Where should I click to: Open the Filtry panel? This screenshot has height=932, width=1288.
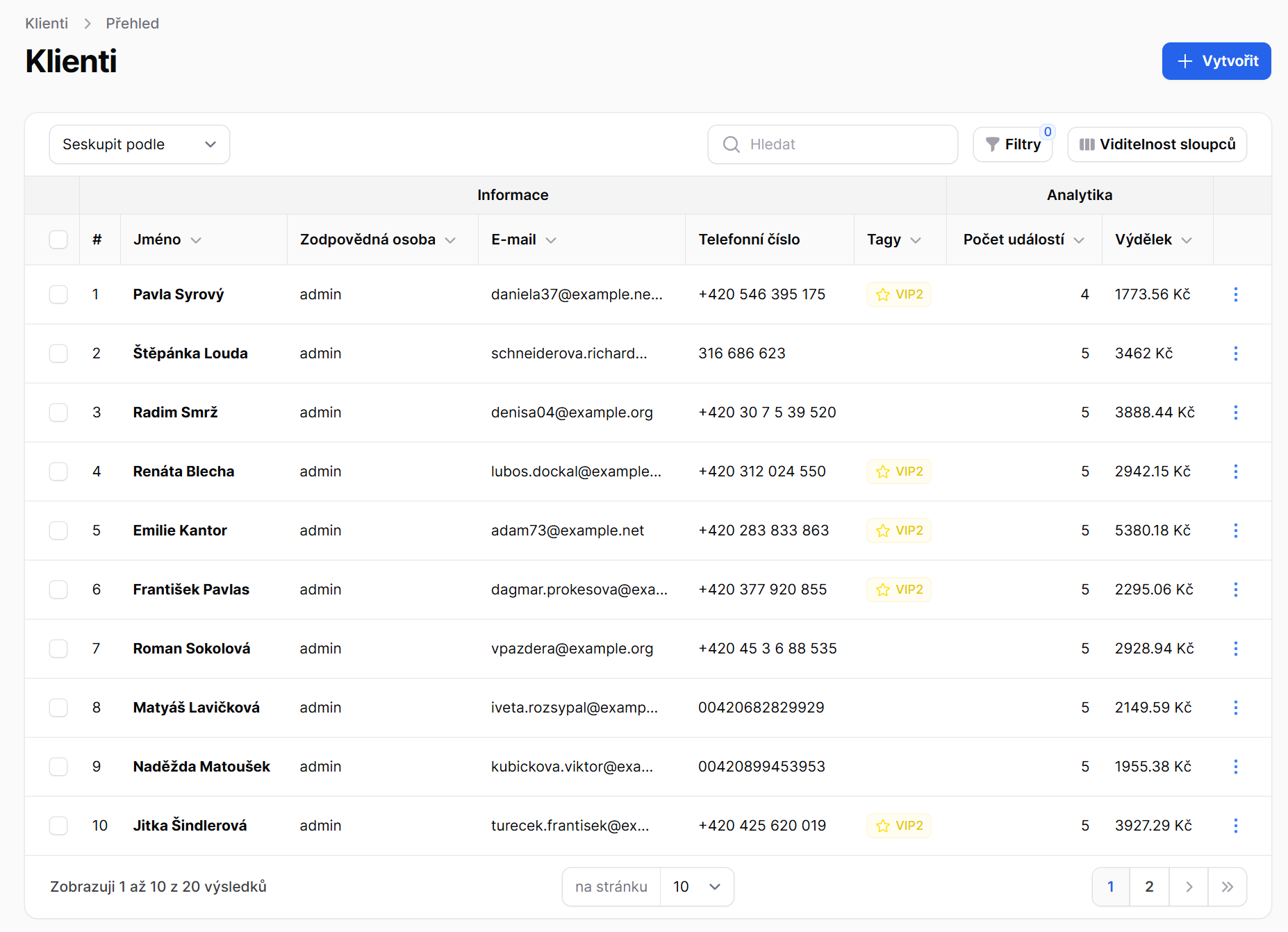pos(1013,144)
